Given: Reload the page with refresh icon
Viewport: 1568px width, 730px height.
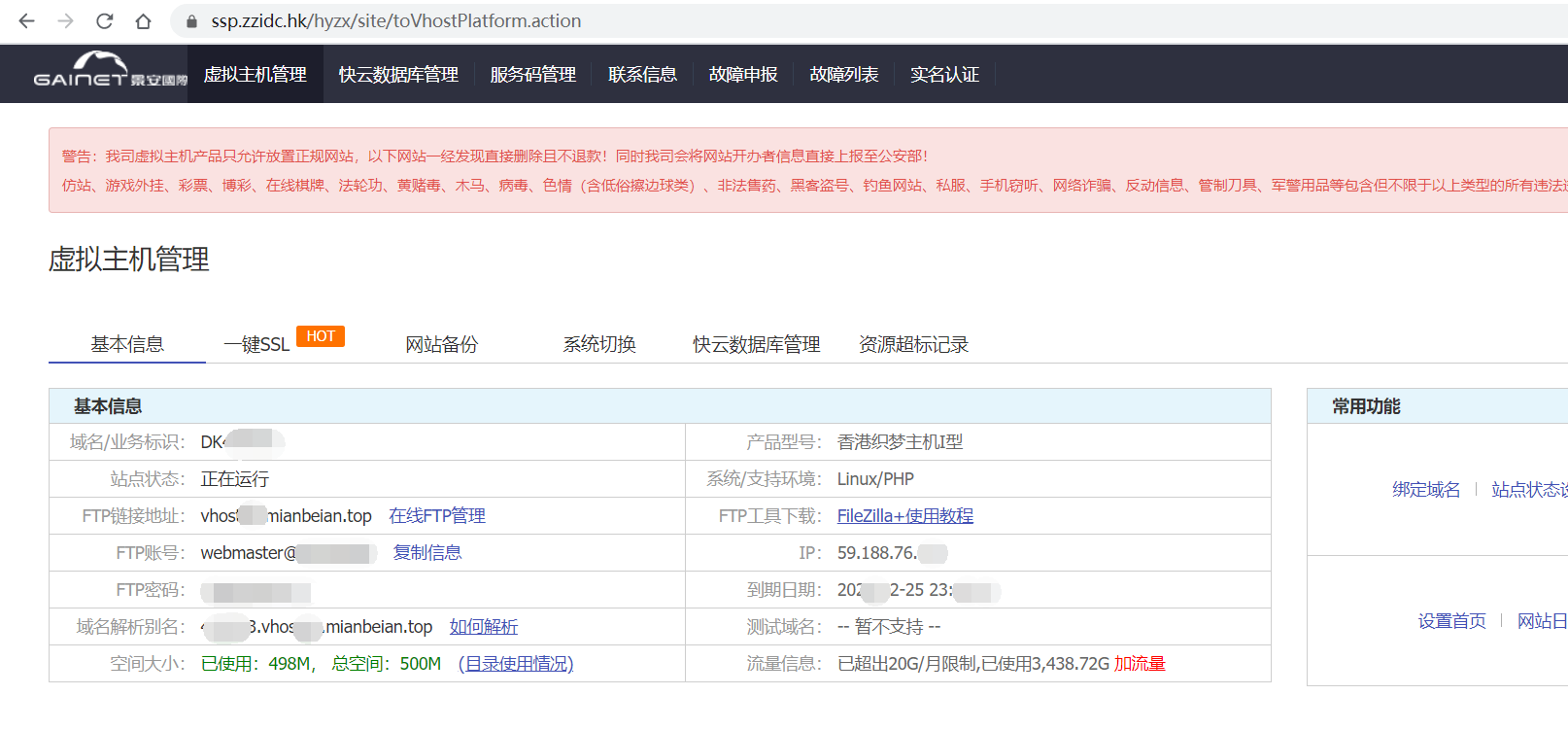Looking at the screenshot, I should pos(105,20).
